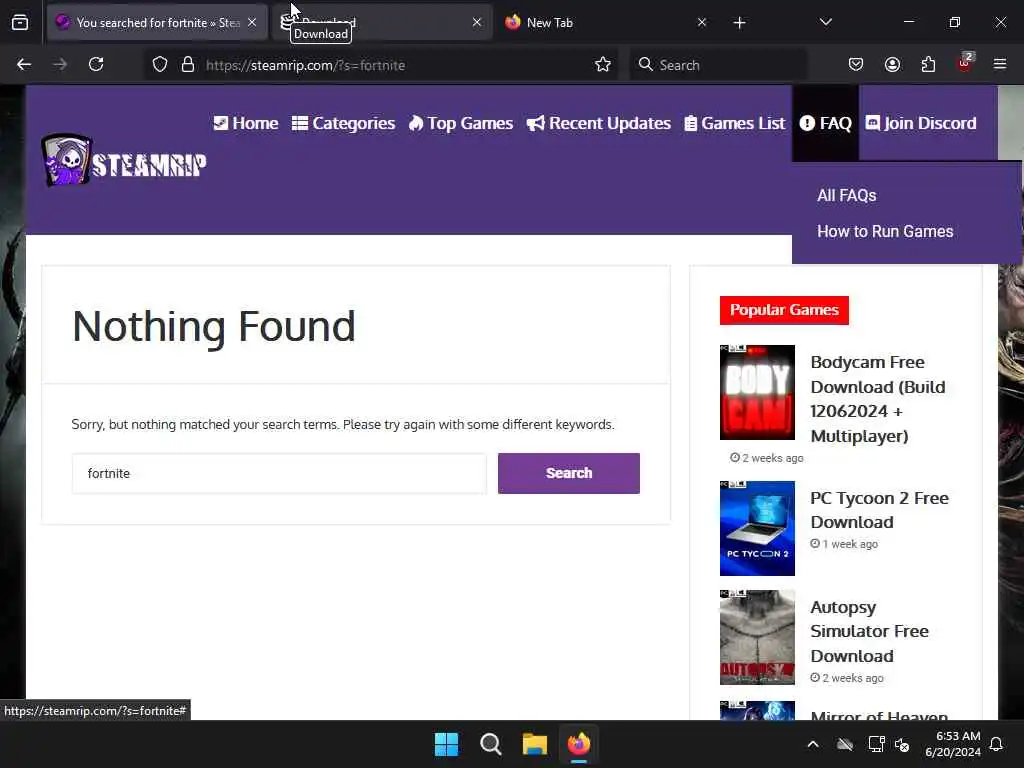This screenshot has height=768, width=1024.
Task: Open PC Tycoon 2 thumbnail
Action: 757,528
